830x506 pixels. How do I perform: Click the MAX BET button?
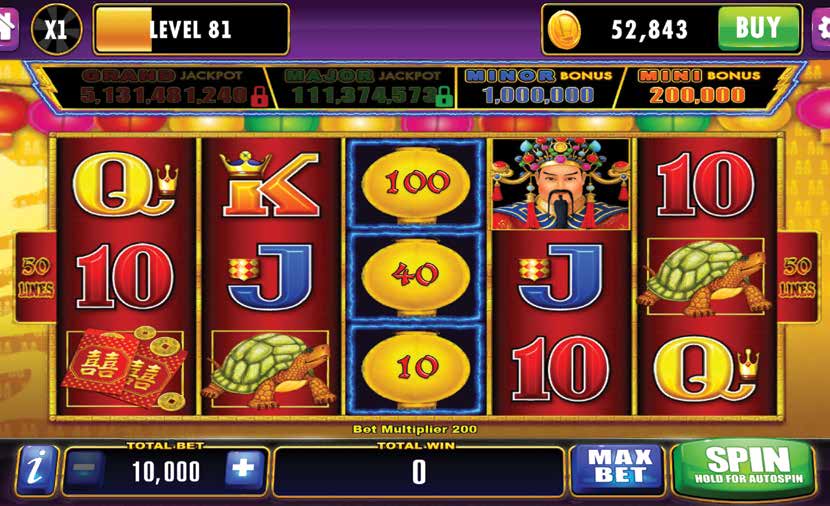(x=619, y=469)
